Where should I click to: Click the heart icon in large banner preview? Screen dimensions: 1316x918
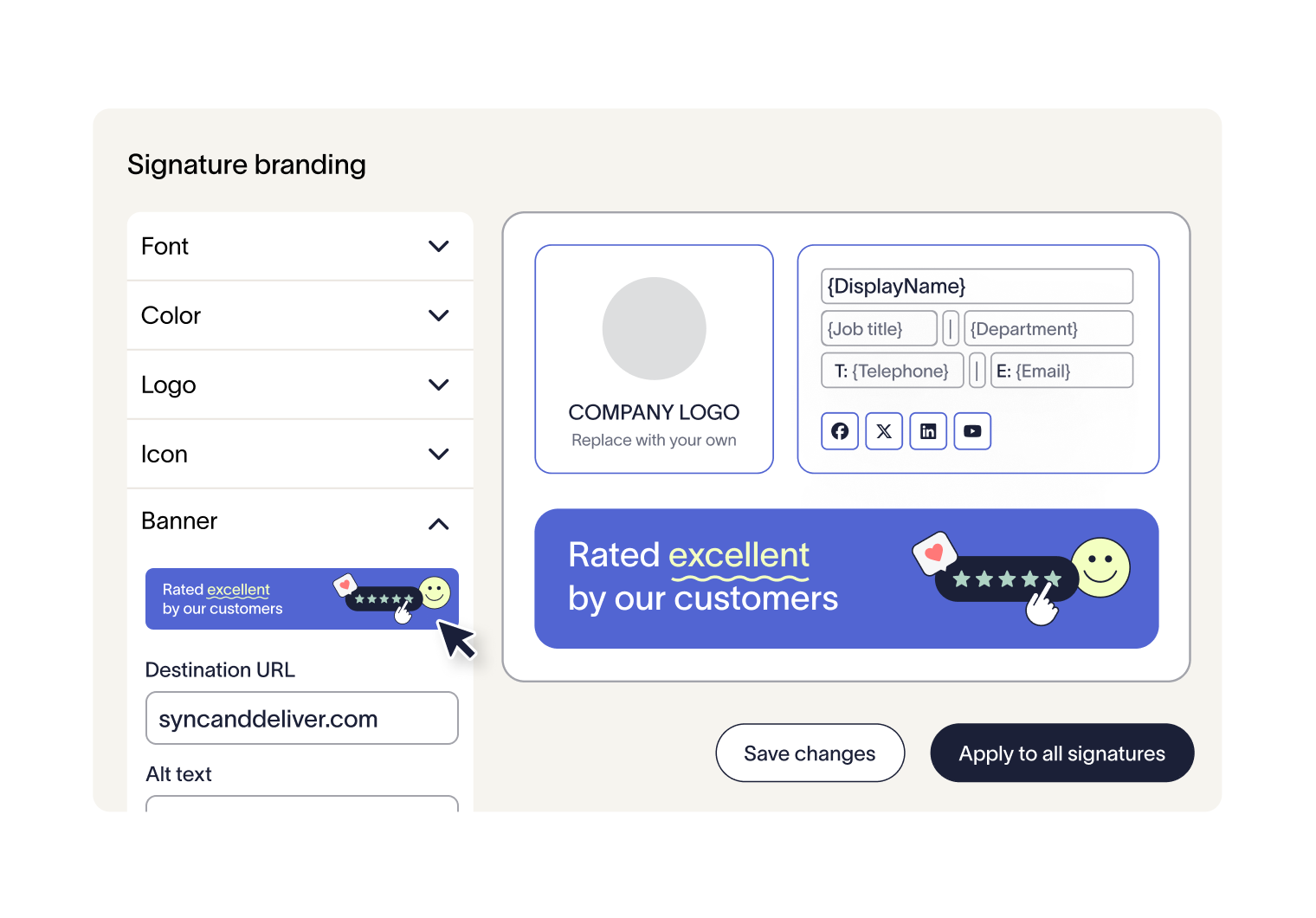(933, 553)
